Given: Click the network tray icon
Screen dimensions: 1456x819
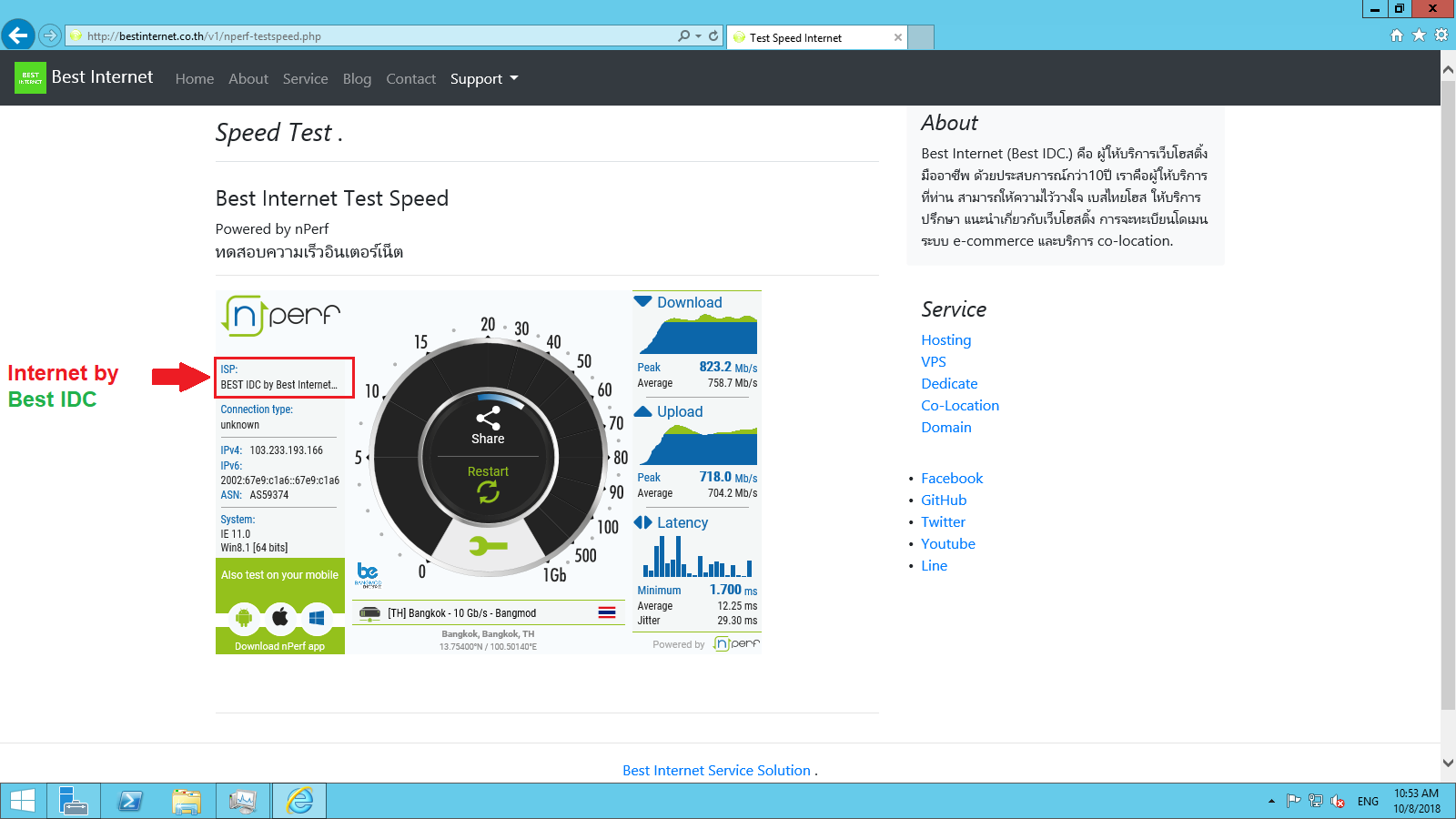Looking at the screenshot, I should (1316, 801).
